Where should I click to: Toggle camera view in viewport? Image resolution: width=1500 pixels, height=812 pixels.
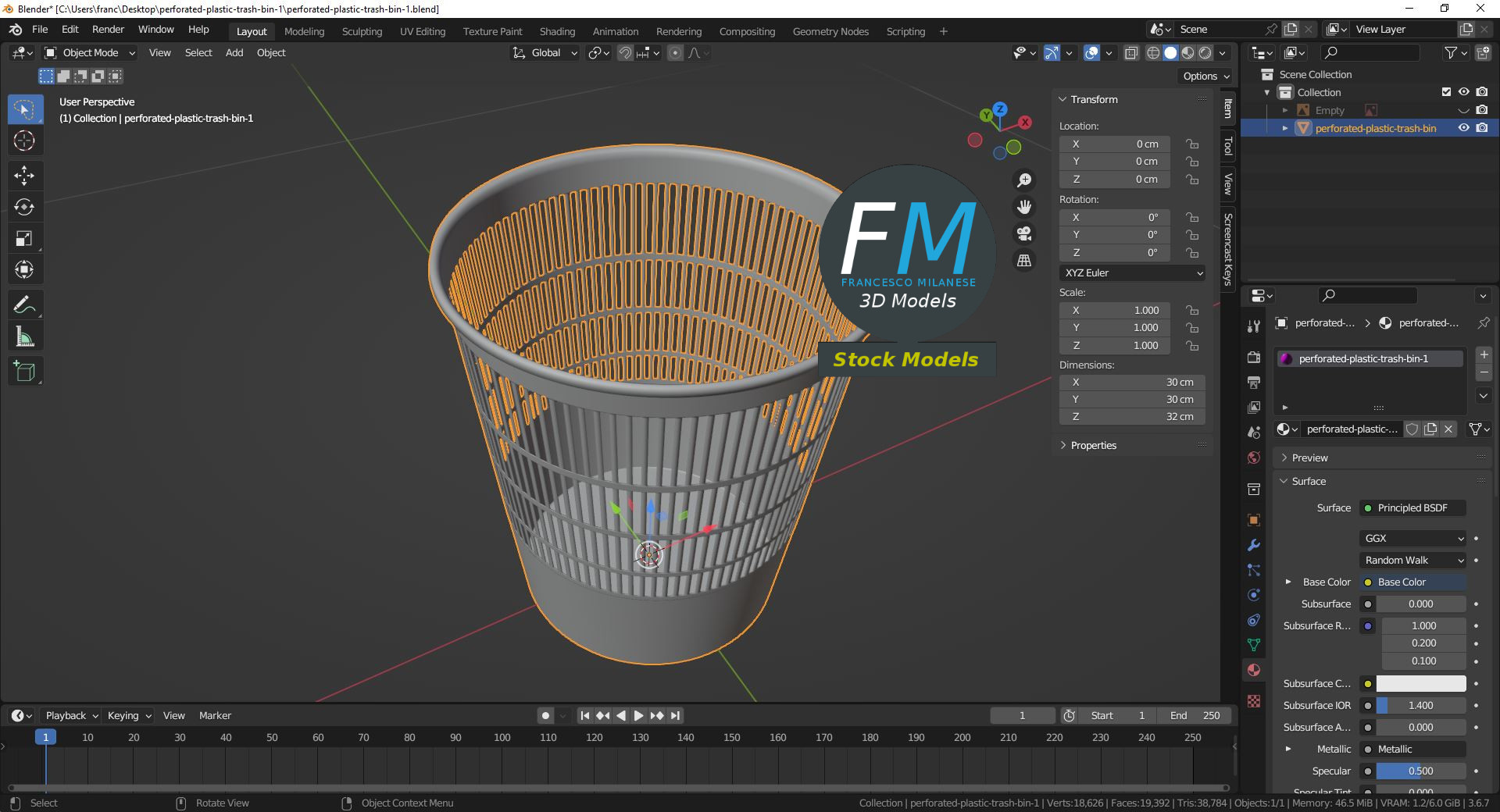click(x=1023, y=233)
